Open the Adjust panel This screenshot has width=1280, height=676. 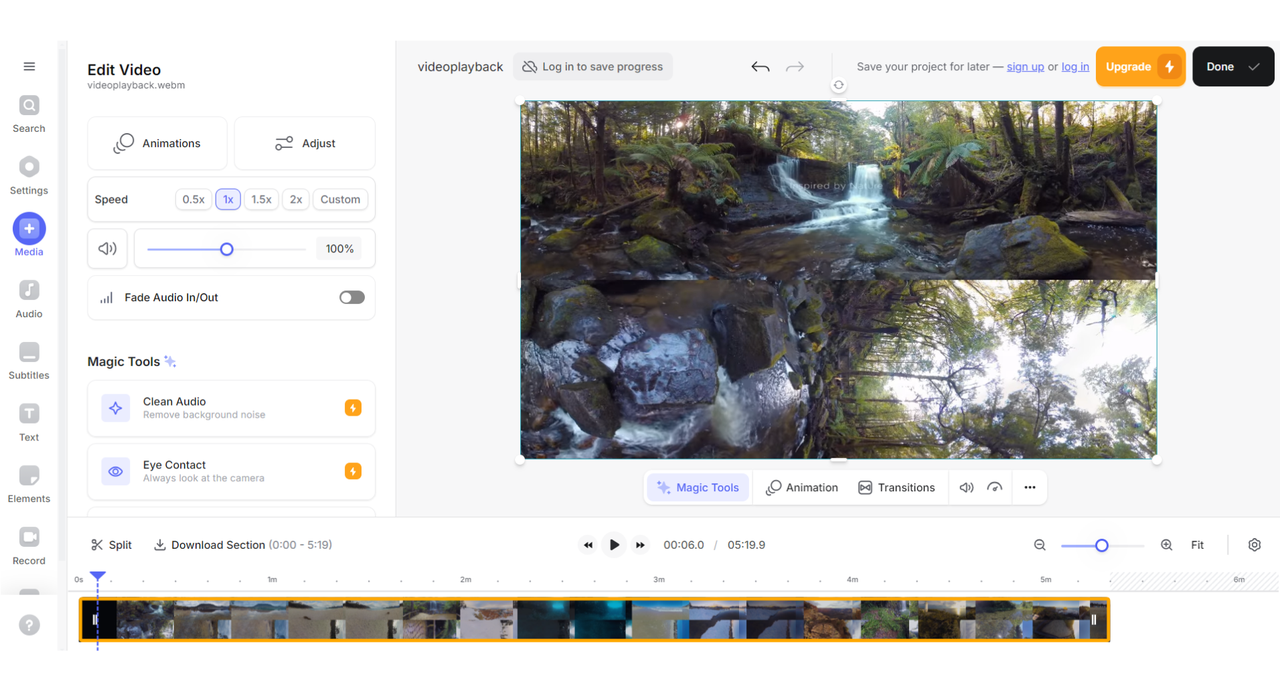coord(305,143)
